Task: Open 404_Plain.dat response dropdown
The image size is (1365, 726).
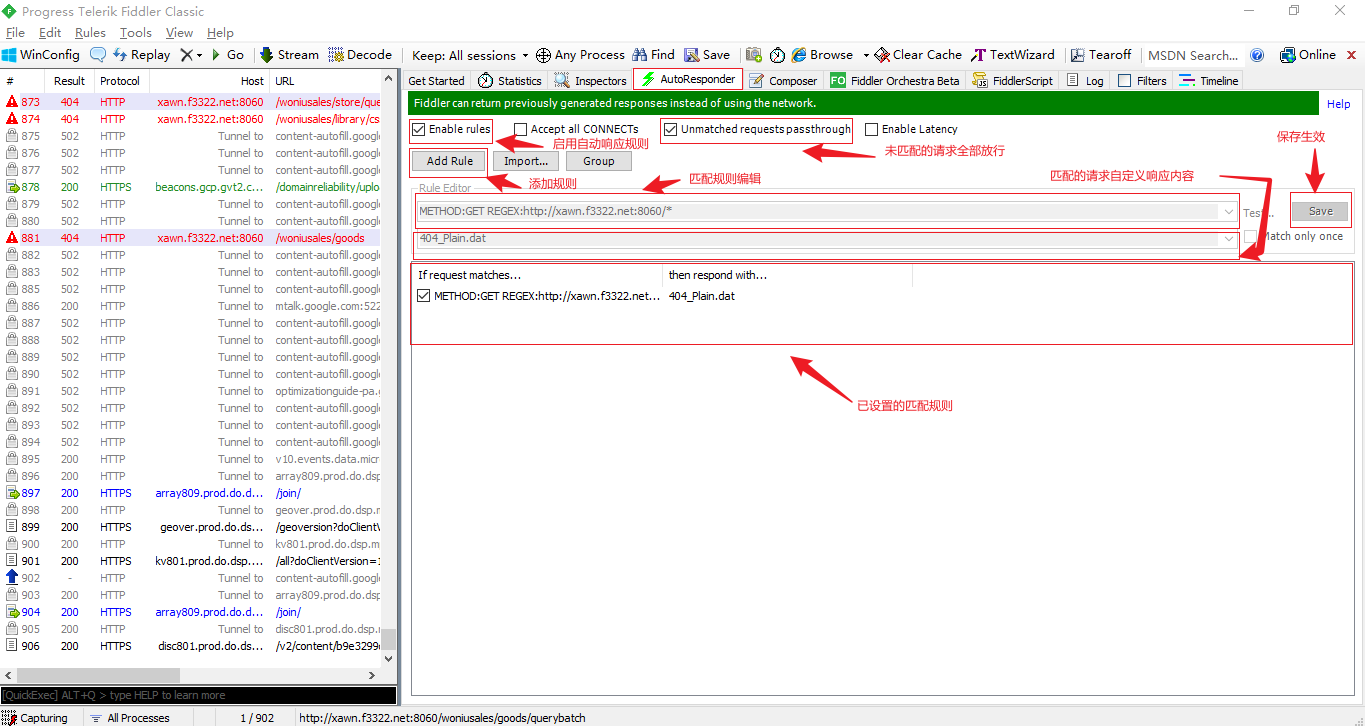Action: coord(1227,239)
